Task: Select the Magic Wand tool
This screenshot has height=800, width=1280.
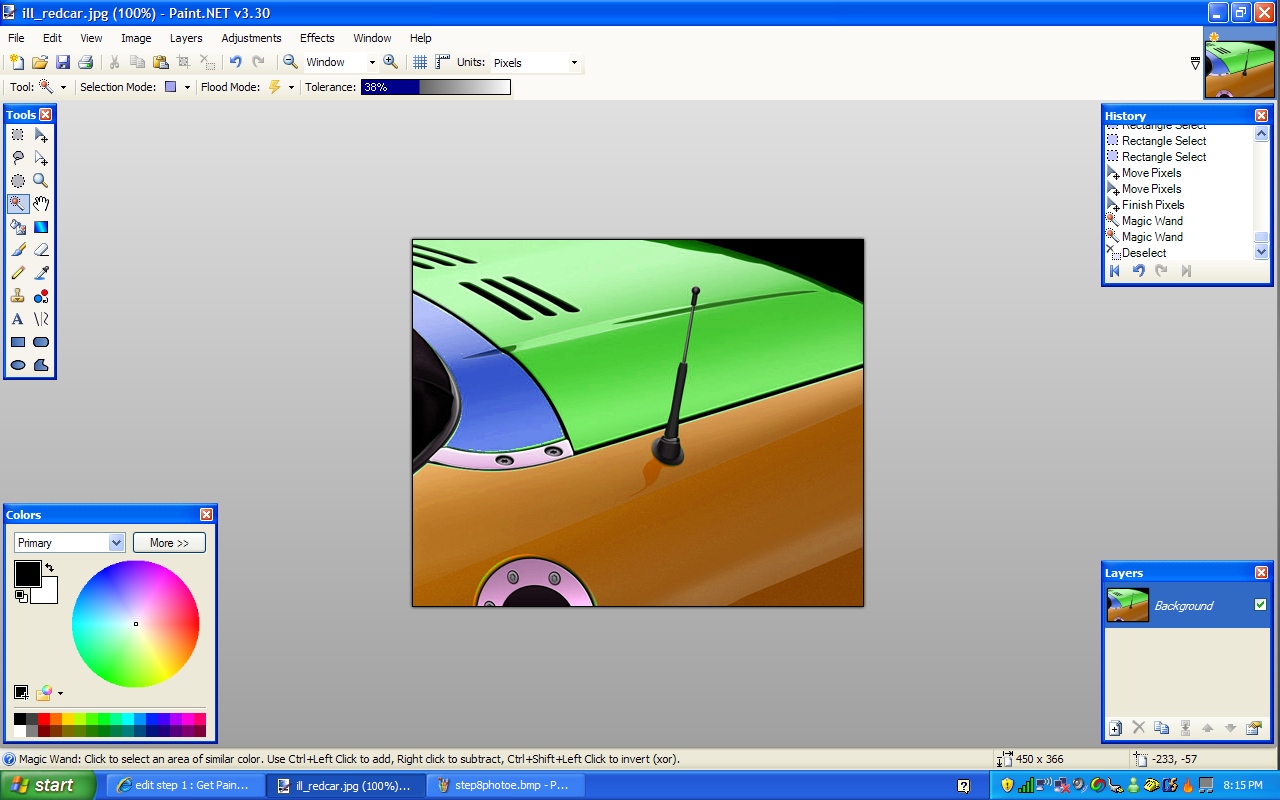Action: coord(17,203)
